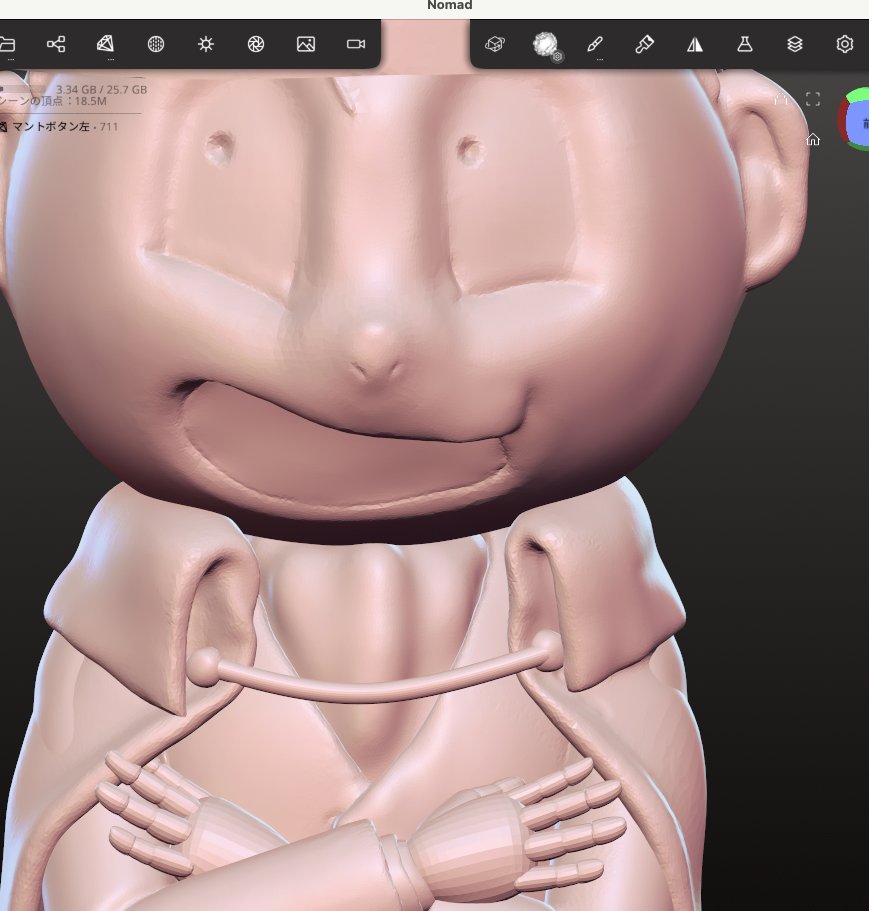The width and height of the screenshot is (869, 911).
Task: Open the Camera settings menu
Action: (356, 44)
